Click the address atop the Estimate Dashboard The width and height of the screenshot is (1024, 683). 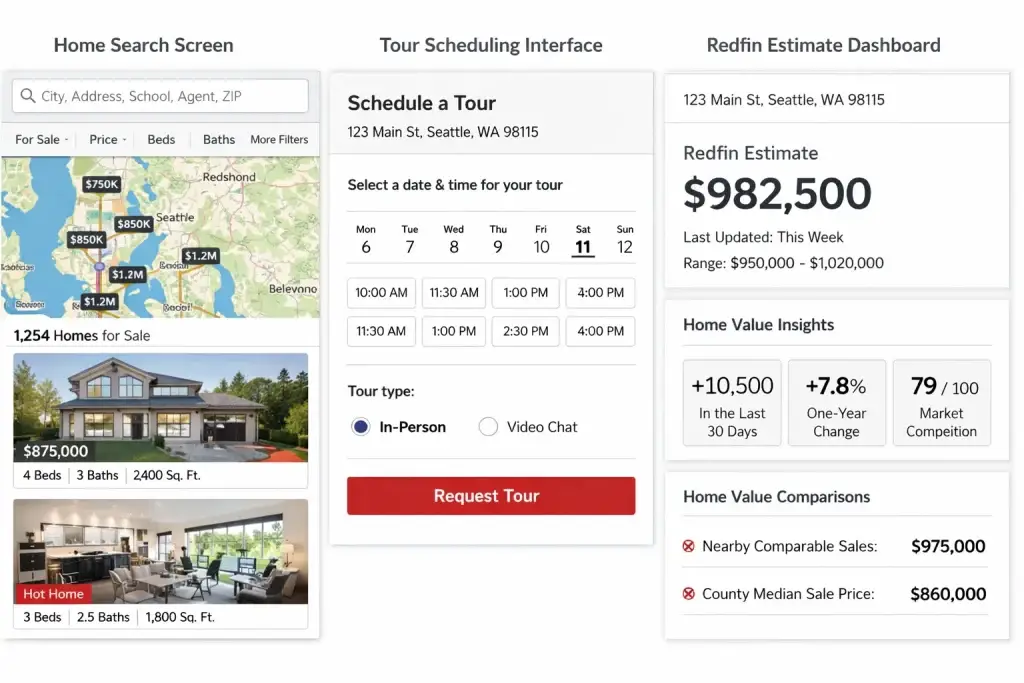click(784, 100)
